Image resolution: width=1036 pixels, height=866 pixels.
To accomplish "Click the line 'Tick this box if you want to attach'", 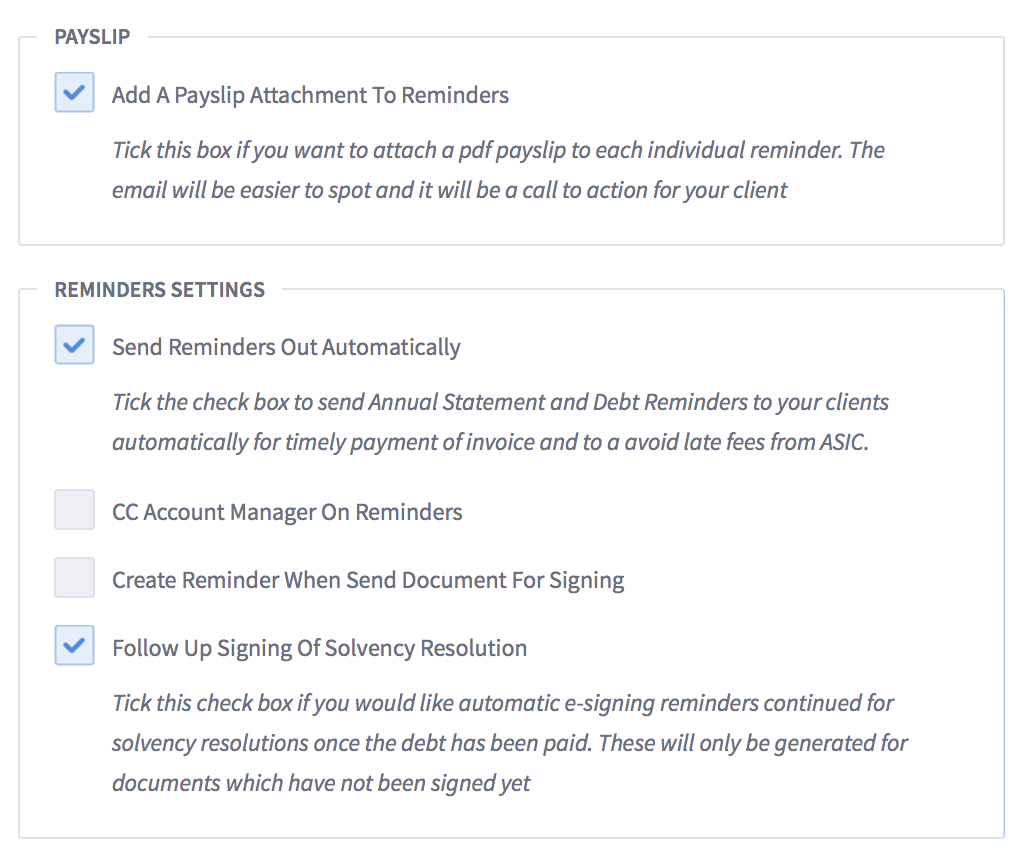I will pos(498,151).
